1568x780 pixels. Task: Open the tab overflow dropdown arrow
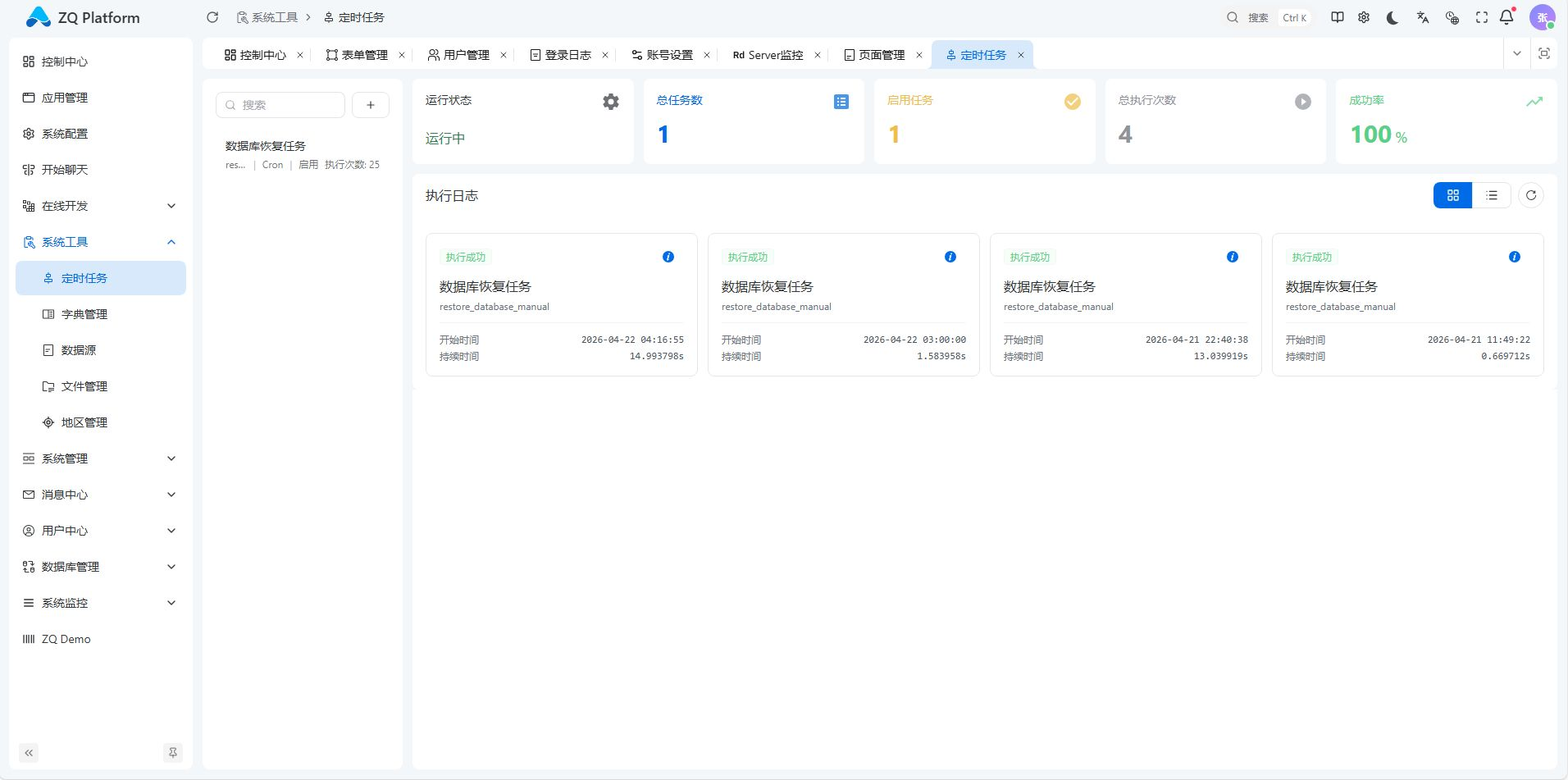[1518, 54]
